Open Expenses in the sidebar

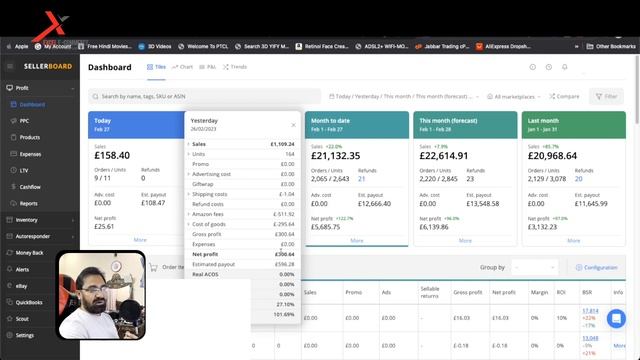pos(26,154)
